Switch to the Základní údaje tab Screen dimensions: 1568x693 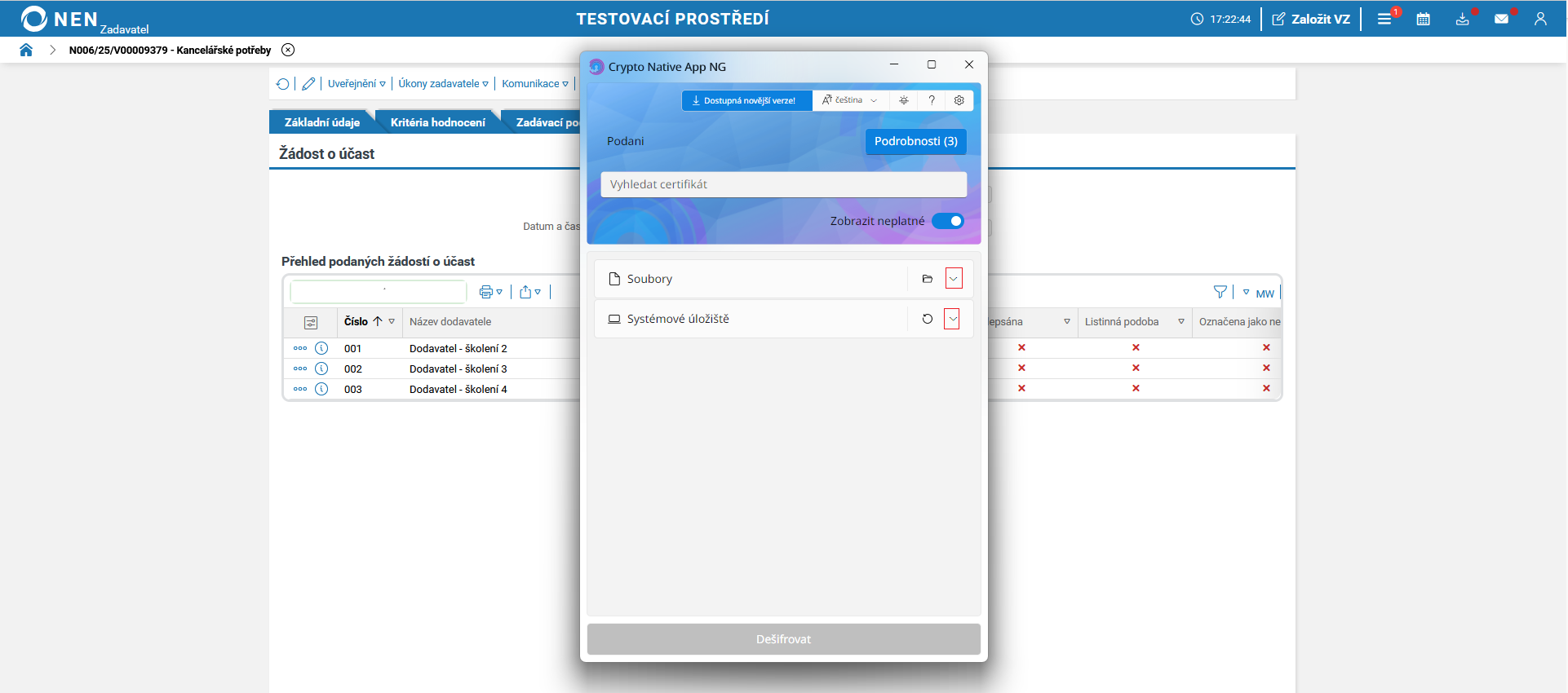[322, 122]
